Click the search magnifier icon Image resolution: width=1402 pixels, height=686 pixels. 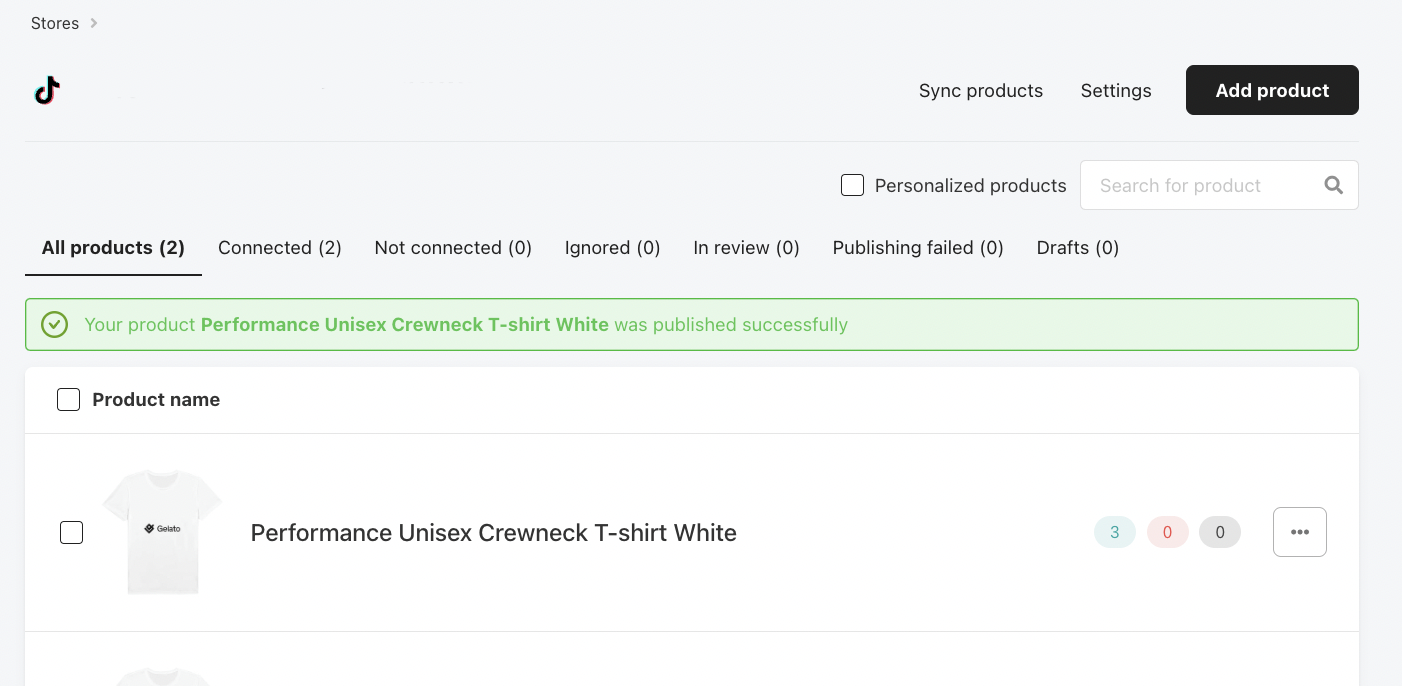(1333, 185)
